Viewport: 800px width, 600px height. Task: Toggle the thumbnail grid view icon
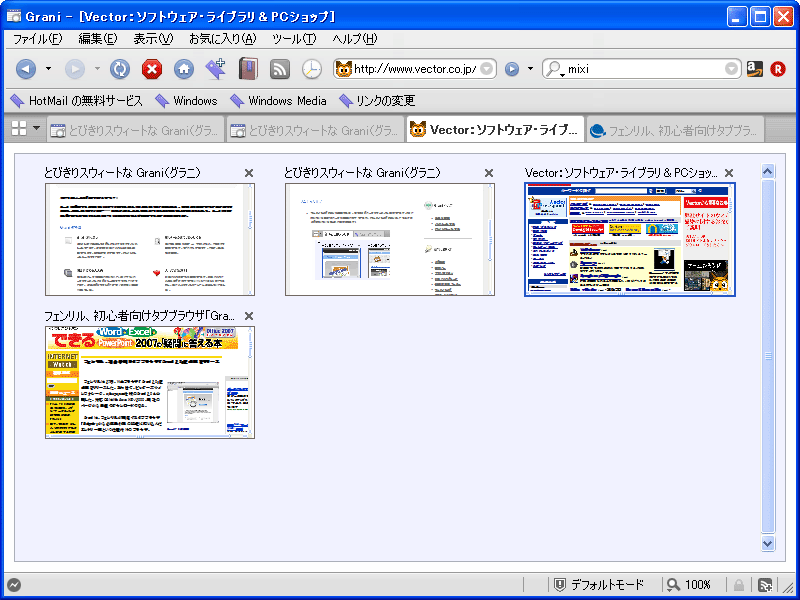[19, 129]
